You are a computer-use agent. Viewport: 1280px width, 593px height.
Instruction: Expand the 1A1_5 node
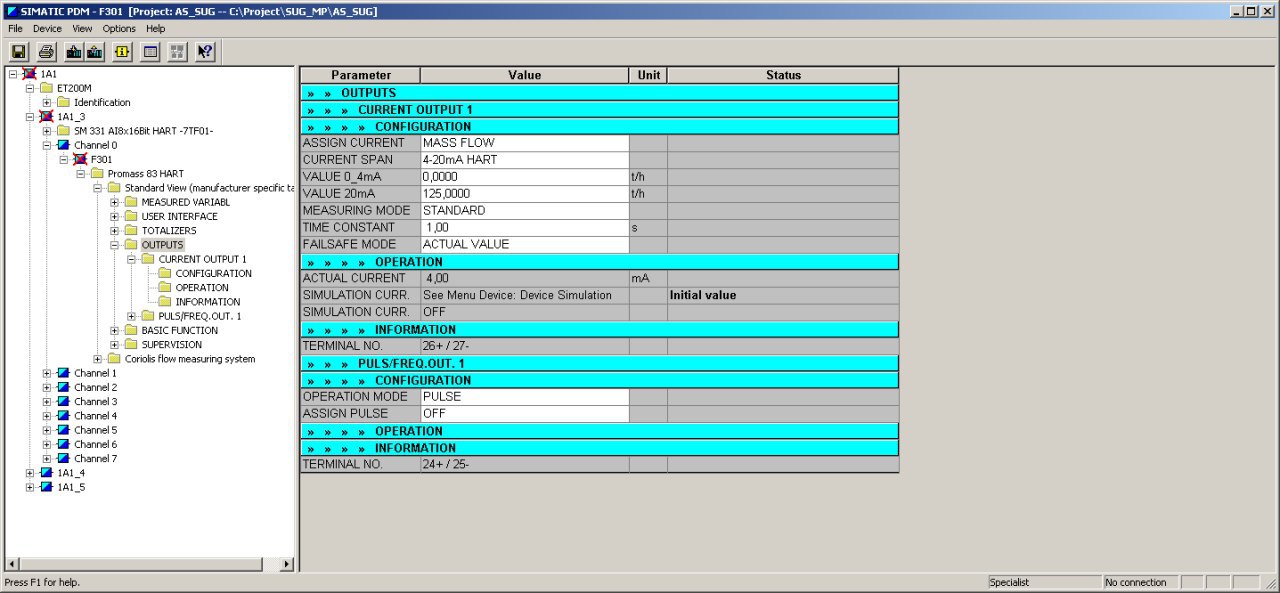click(x=30, y=487)
